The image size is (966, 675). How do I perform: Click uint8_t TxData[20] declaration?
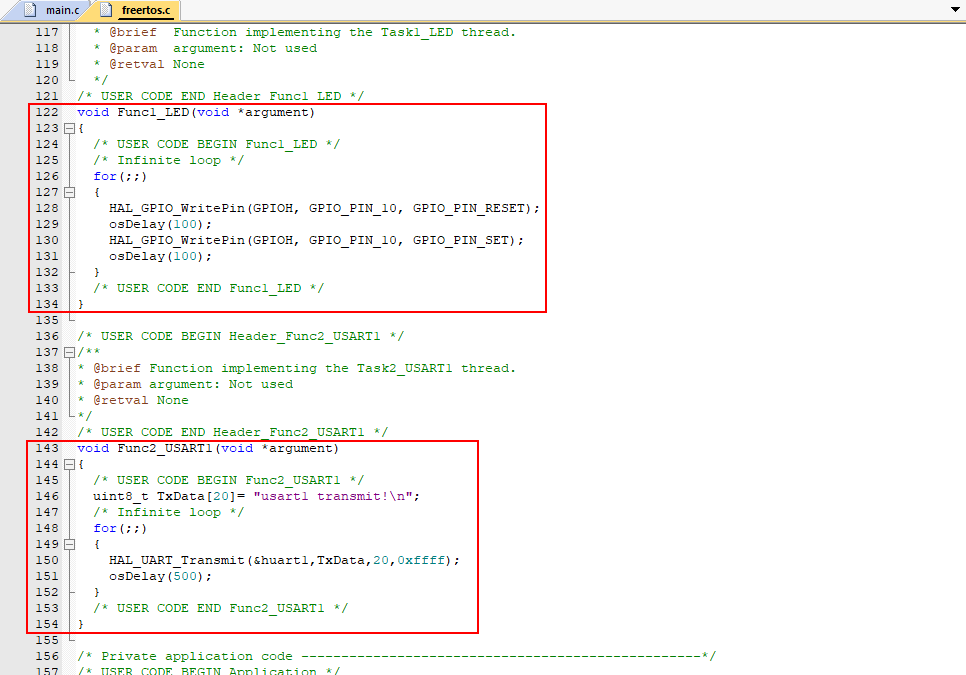(164, 496)
